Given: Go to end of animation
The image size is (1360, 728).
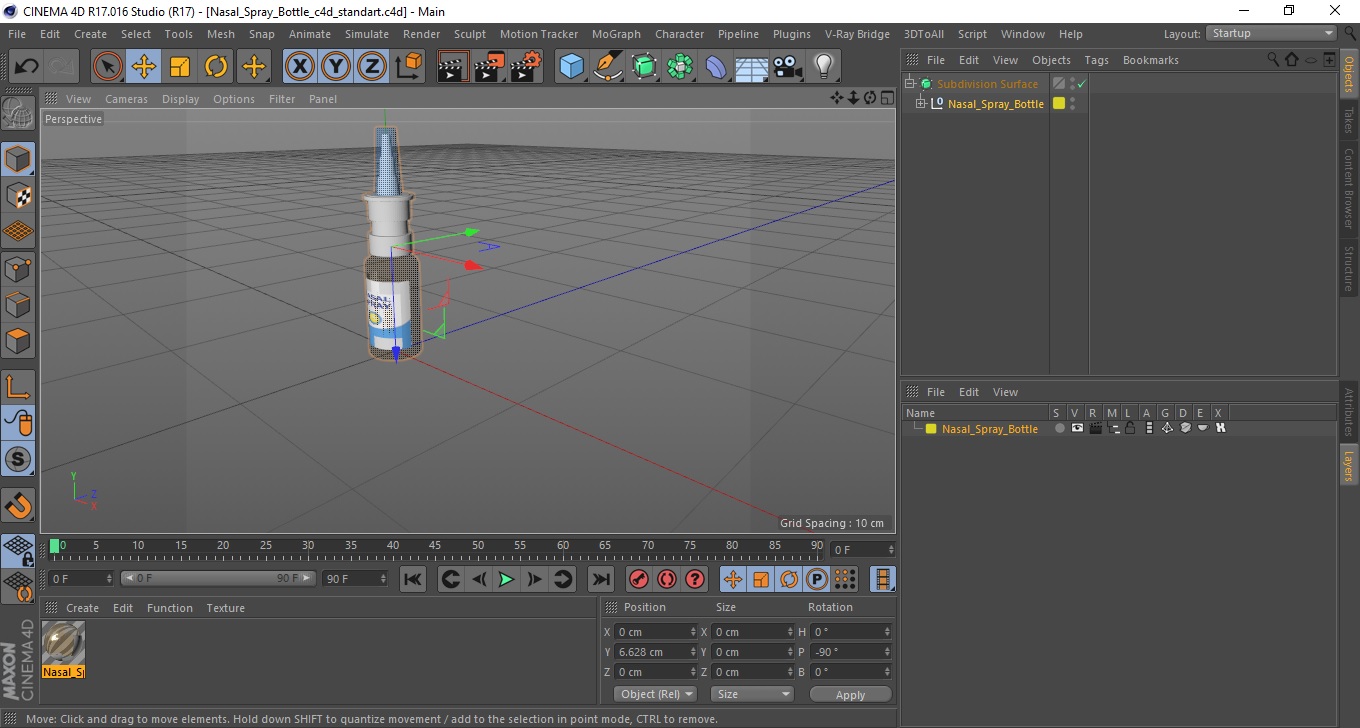Looking at the screenshot, I should click(600, 579).
